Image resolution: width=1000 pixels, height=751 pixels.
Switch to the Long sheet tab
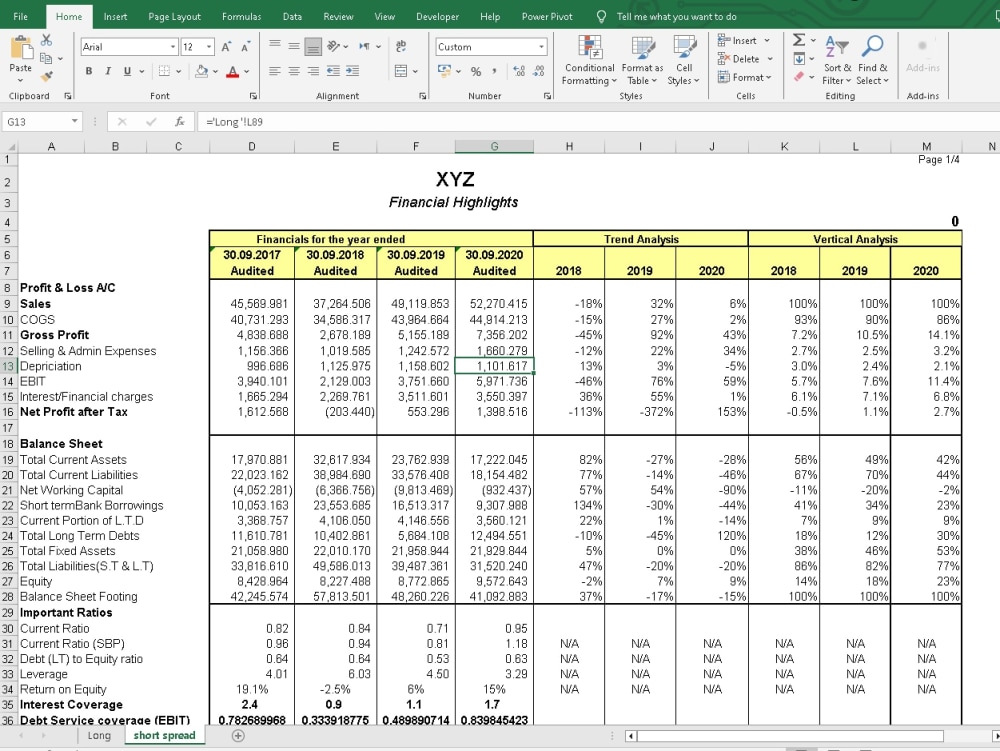[99, 735]
